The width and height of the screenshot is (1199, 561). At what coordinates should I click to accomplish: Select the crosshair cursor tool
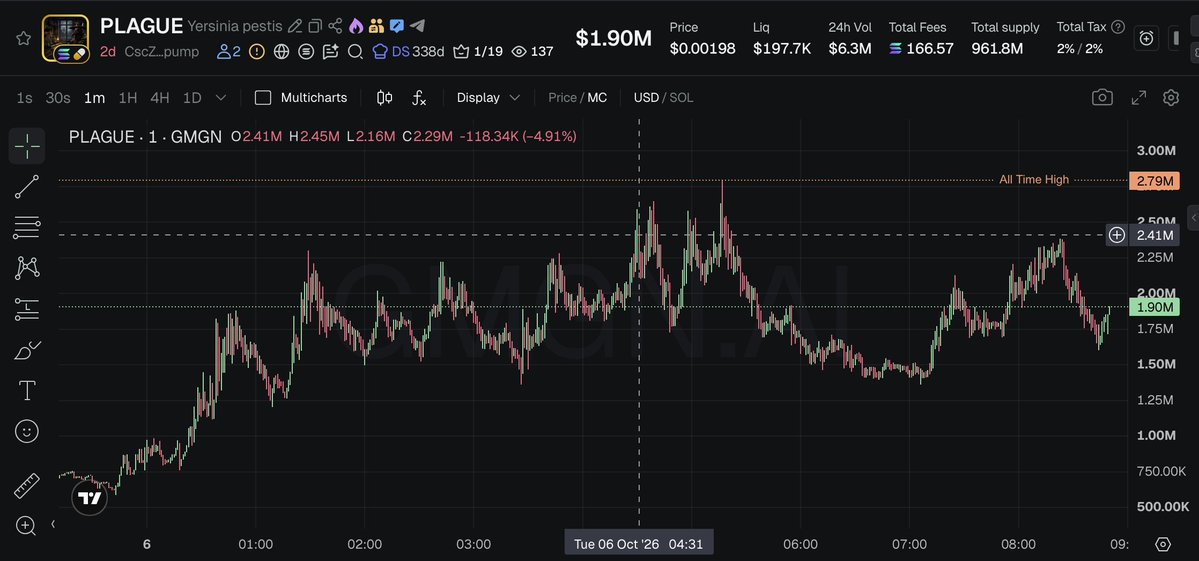point(27,146)
